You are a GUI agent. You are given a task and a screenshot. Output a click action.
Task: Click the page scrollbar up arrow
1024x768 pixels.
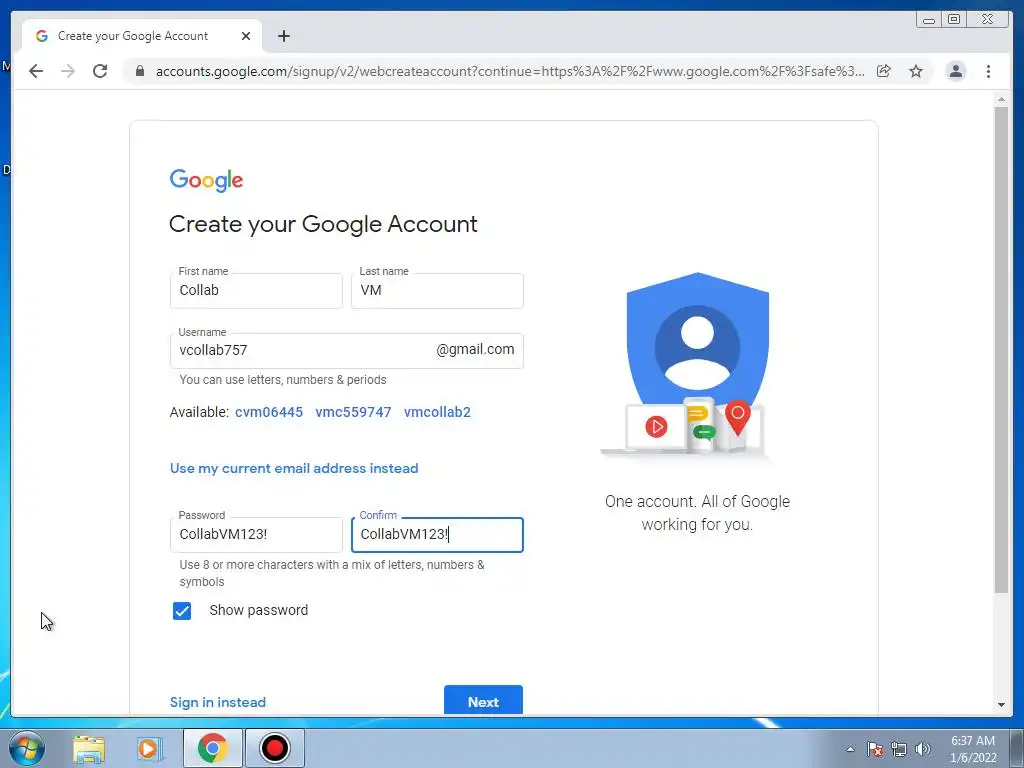pos(1001,100)
